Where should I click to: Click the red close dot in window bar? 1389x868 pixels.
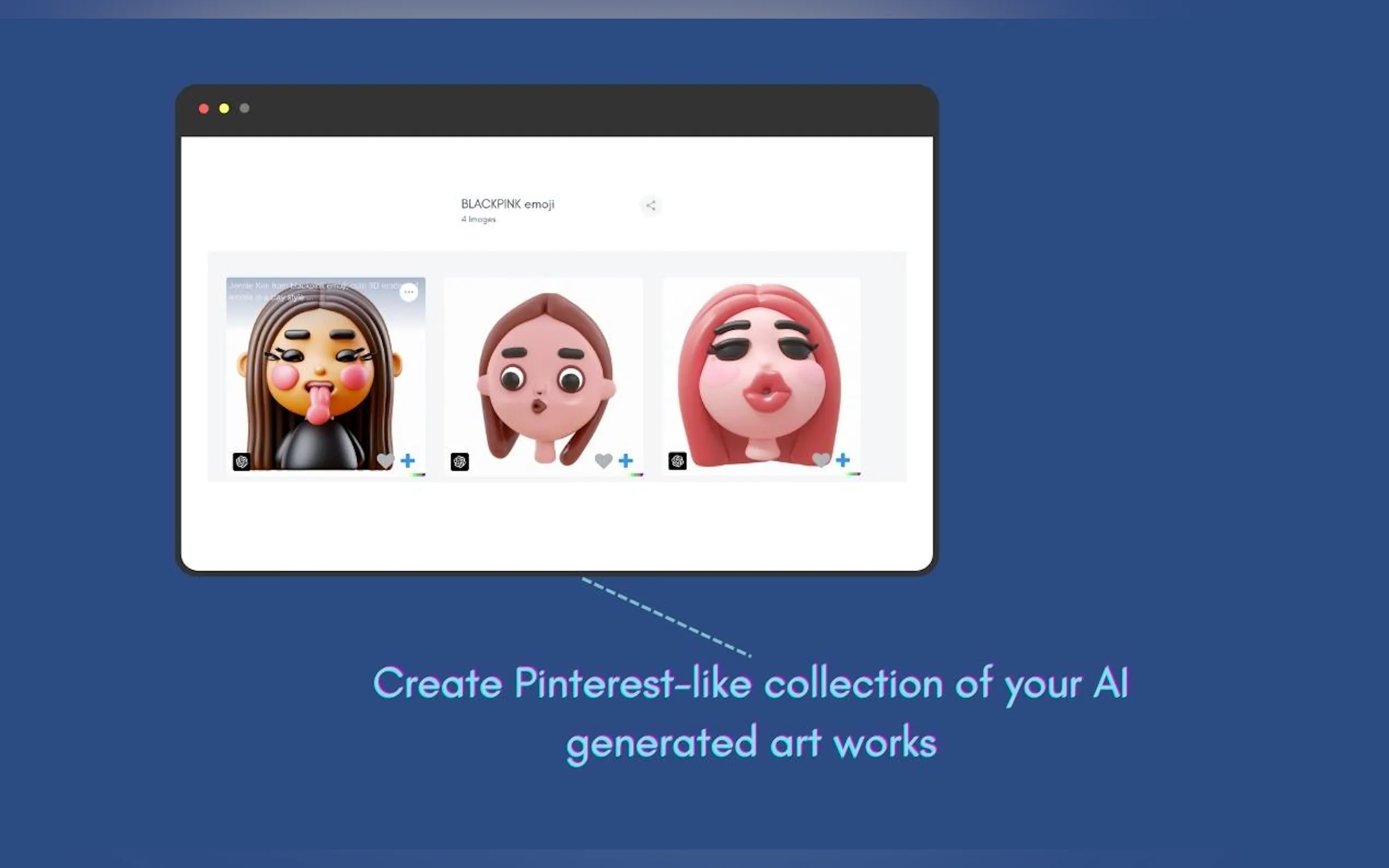[203, 108]
